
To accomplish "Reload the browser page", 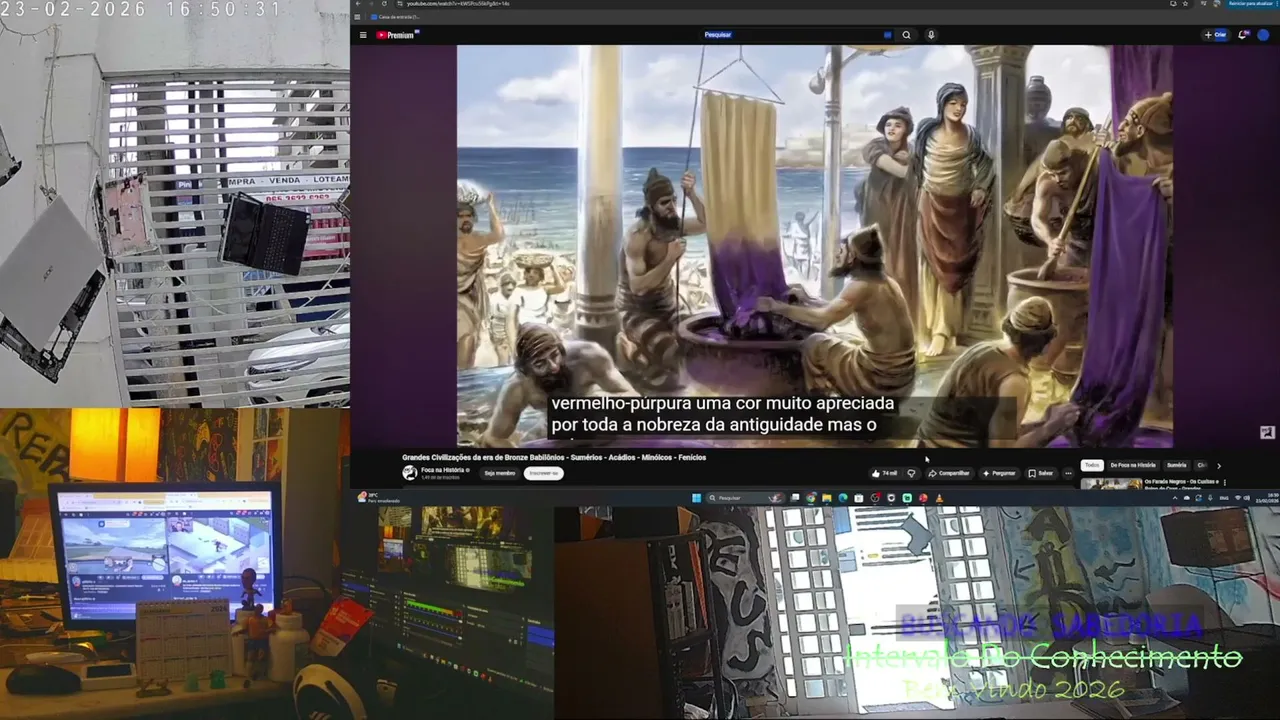I will 384,4.
